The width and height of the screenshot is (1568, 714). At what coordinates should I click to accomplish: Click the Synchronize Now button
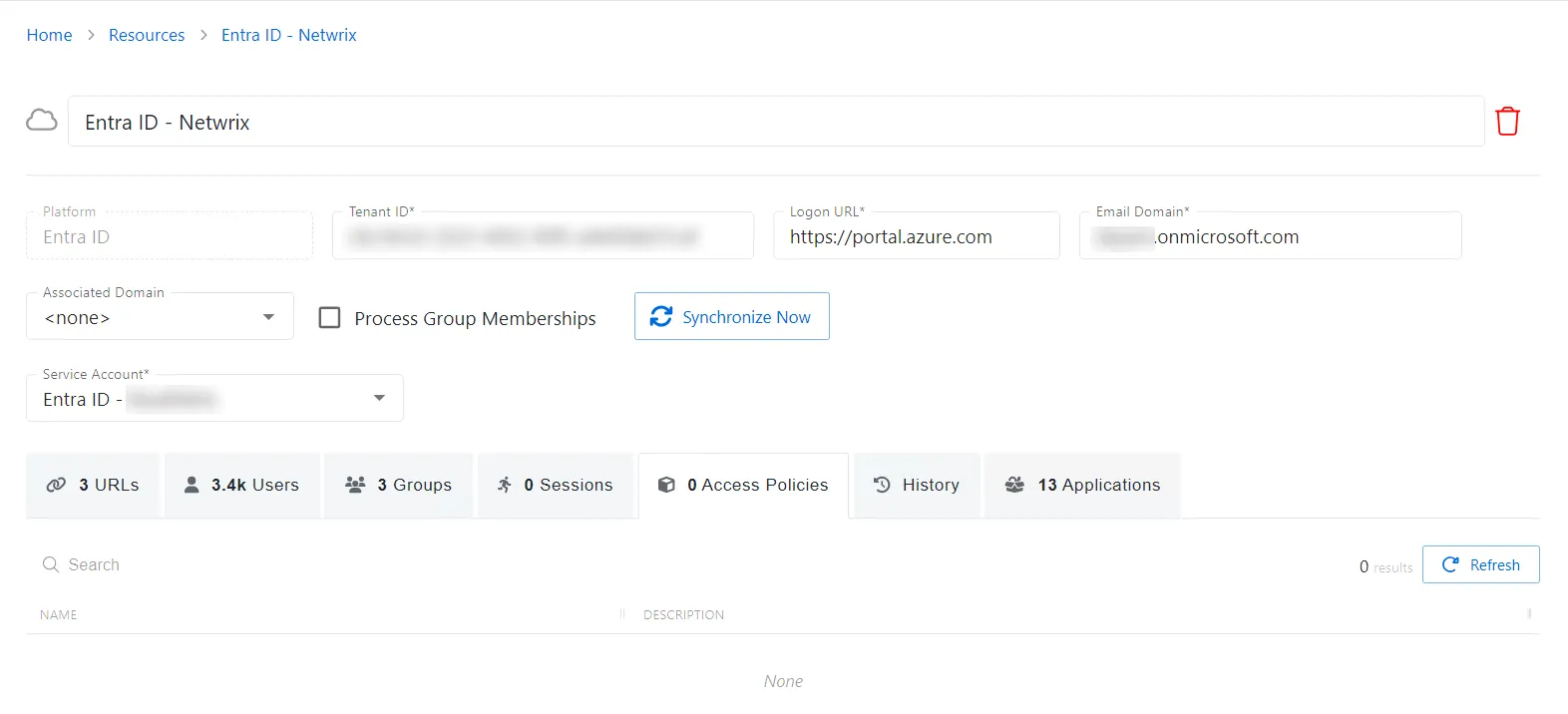click(x=732, y=316)
